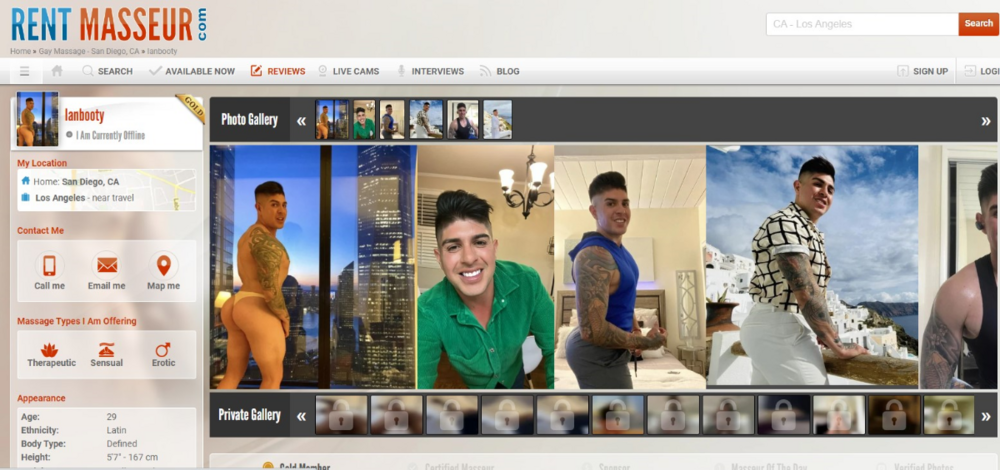Go back in Private Gallery with left arrow
This screenshot has width=1000, height=470.
[301, 416]
